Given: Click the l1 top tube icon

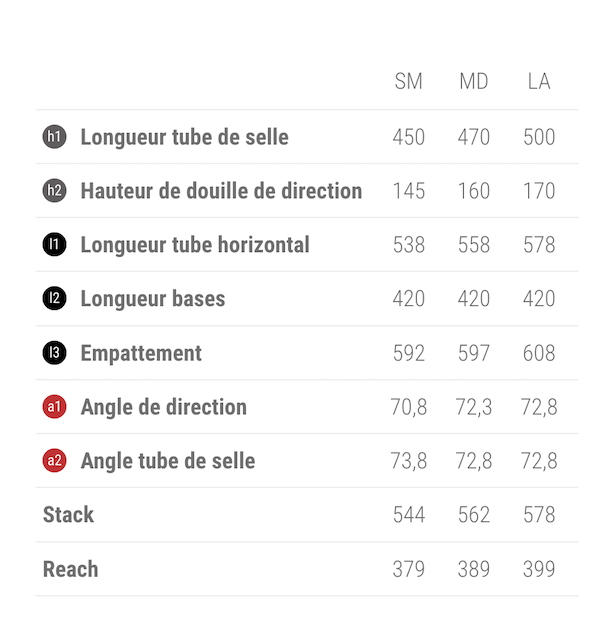Looking at the screenshot, I should (x=54, y=245).
